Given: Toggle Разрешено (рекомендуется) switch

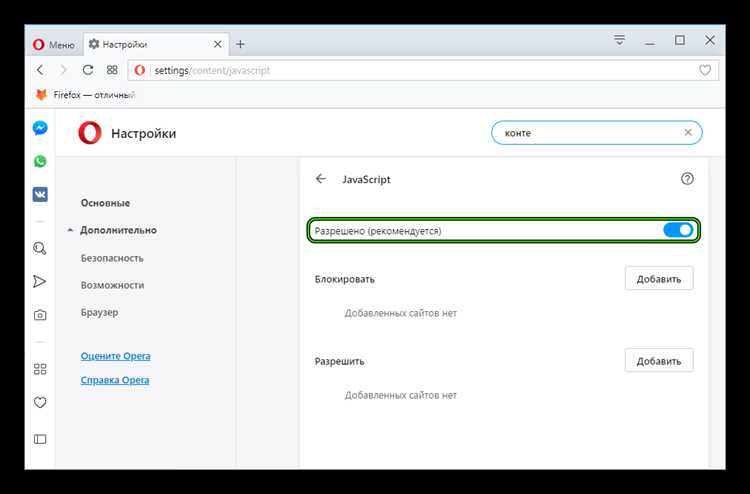Looking at the screenshot, I should 678,231.
